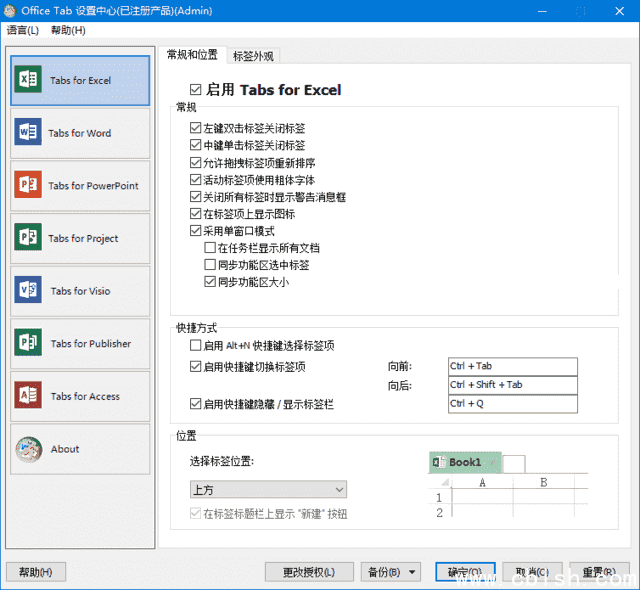Disable 关闭所有标签时显示警告消息框

pyautogui.click(x=196, y=197)
